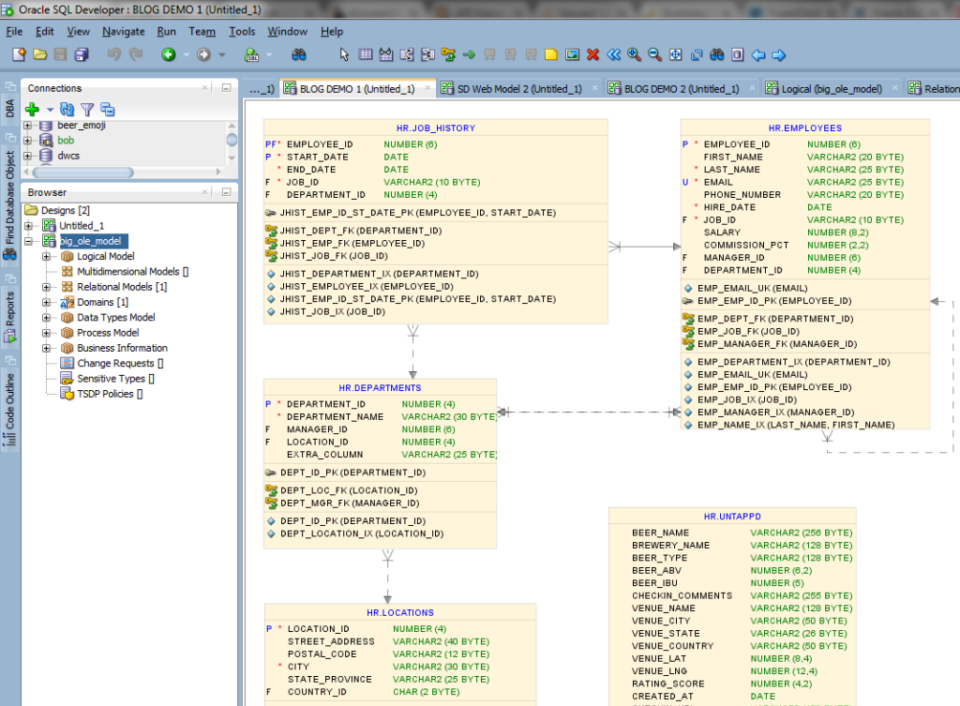This screenshot has height=706, width=960.
Task: Open the Tools menu
Action: click(243, 31)
